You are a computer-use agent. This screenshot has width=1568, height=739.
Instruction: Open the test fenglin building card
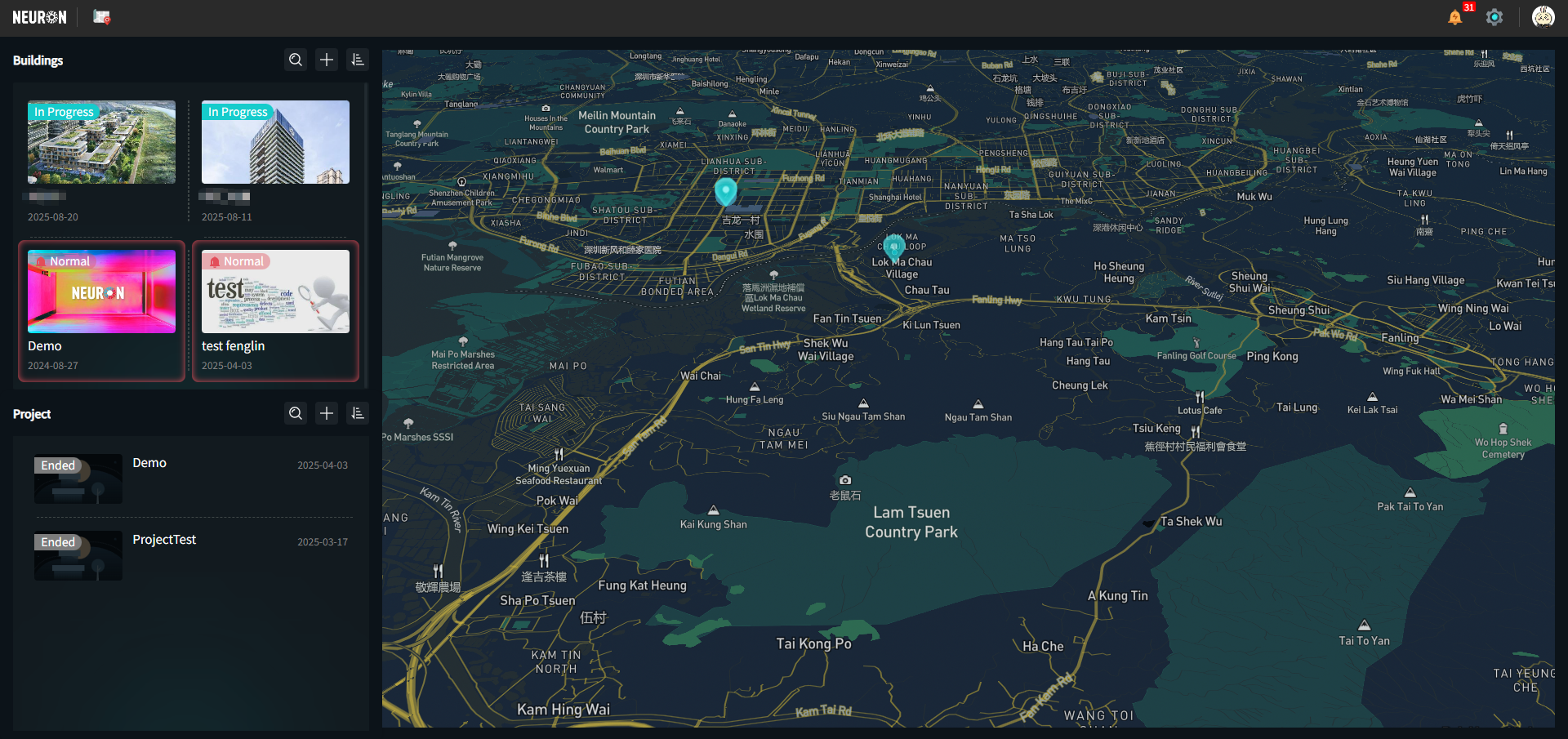[275, 310]
